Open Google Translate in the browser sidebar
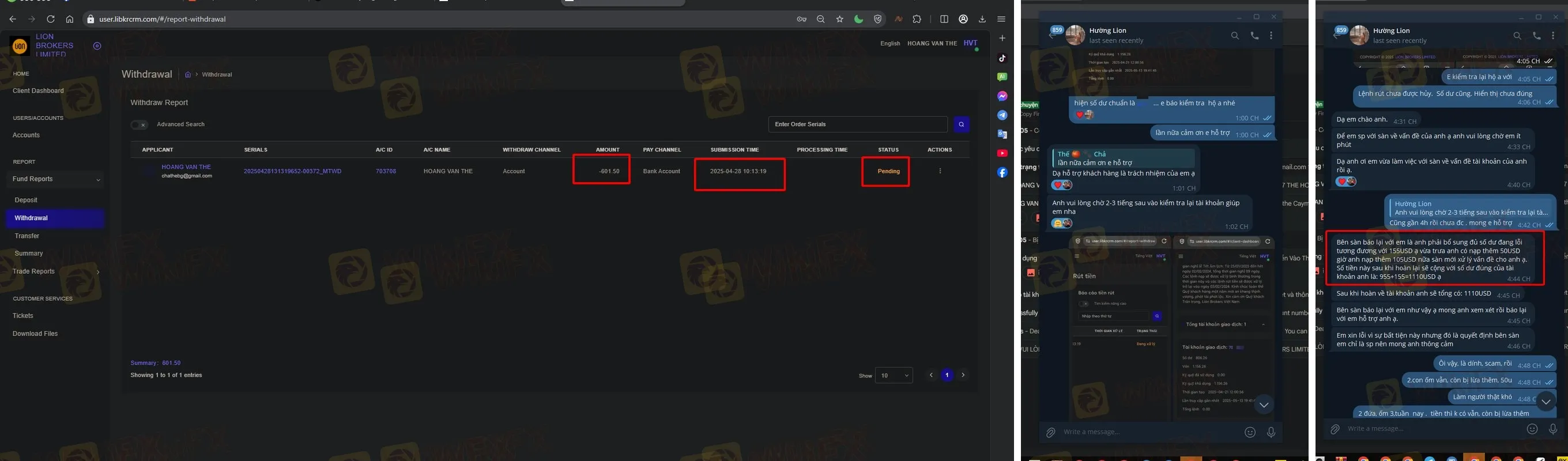The width and height of the screenshot is (1568, 461). click(x=1002, y=134)
